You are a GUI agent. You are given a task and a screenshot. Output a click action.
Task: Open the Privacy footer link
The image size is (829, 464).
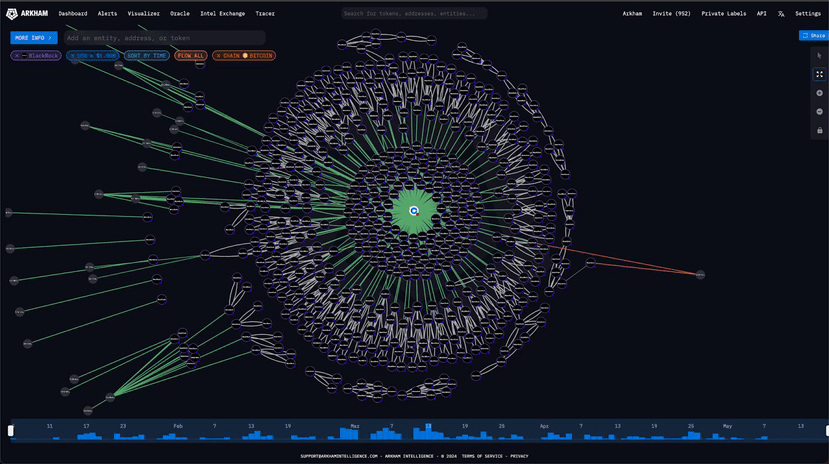pyautogui.click(x=519, y=456)
